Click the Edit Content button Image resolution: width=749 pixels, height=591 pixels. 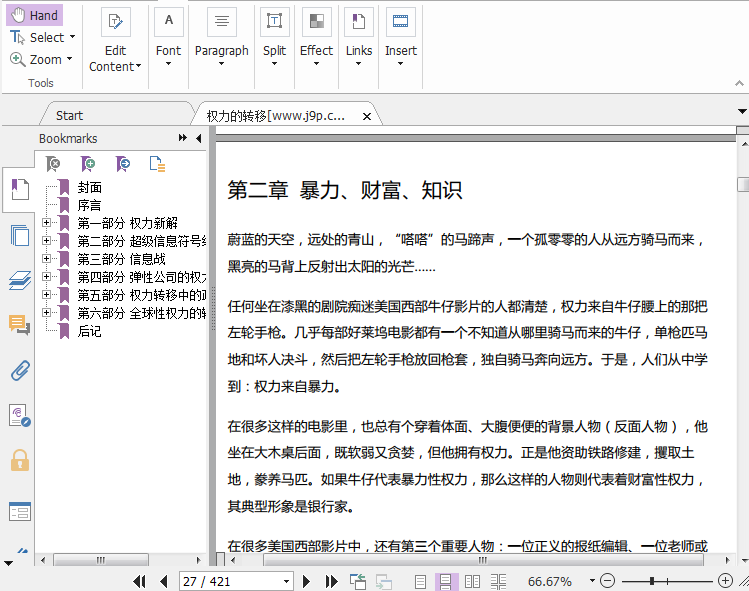[116, 42]
